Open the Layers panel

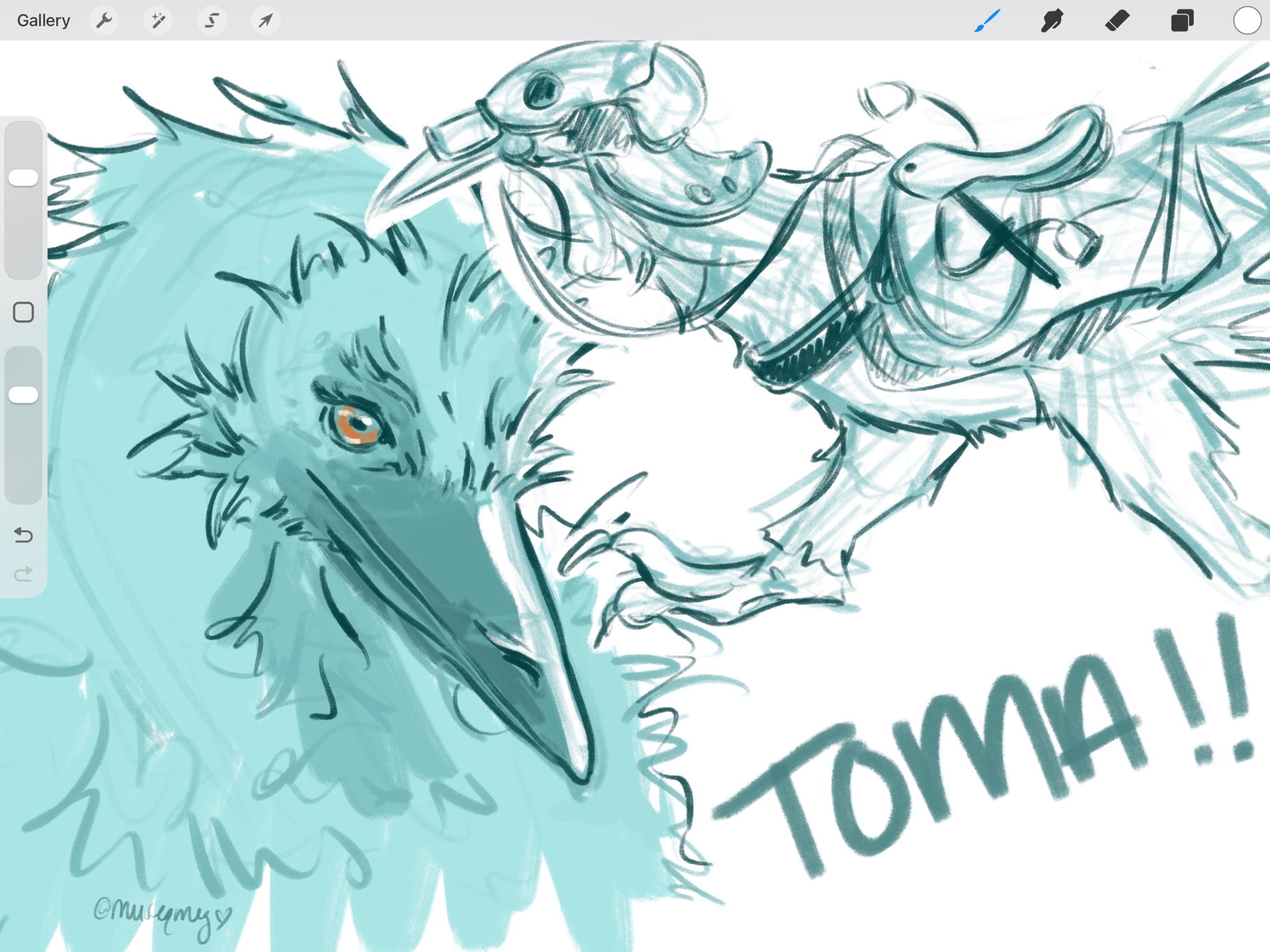(x=1182, y=20)
